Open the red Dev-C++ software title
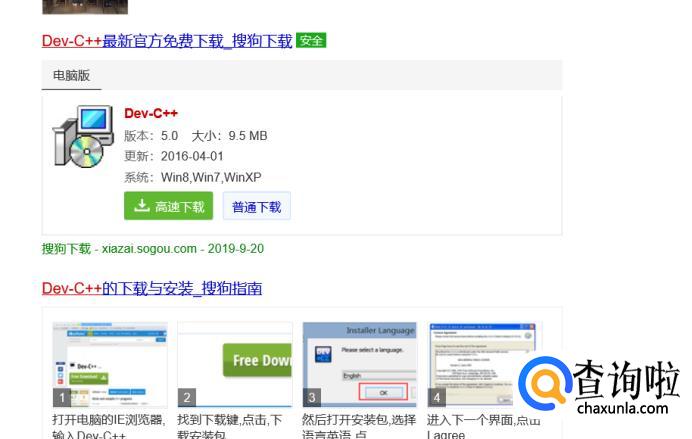This screenshot has width=692, height=439. [151, 113]
